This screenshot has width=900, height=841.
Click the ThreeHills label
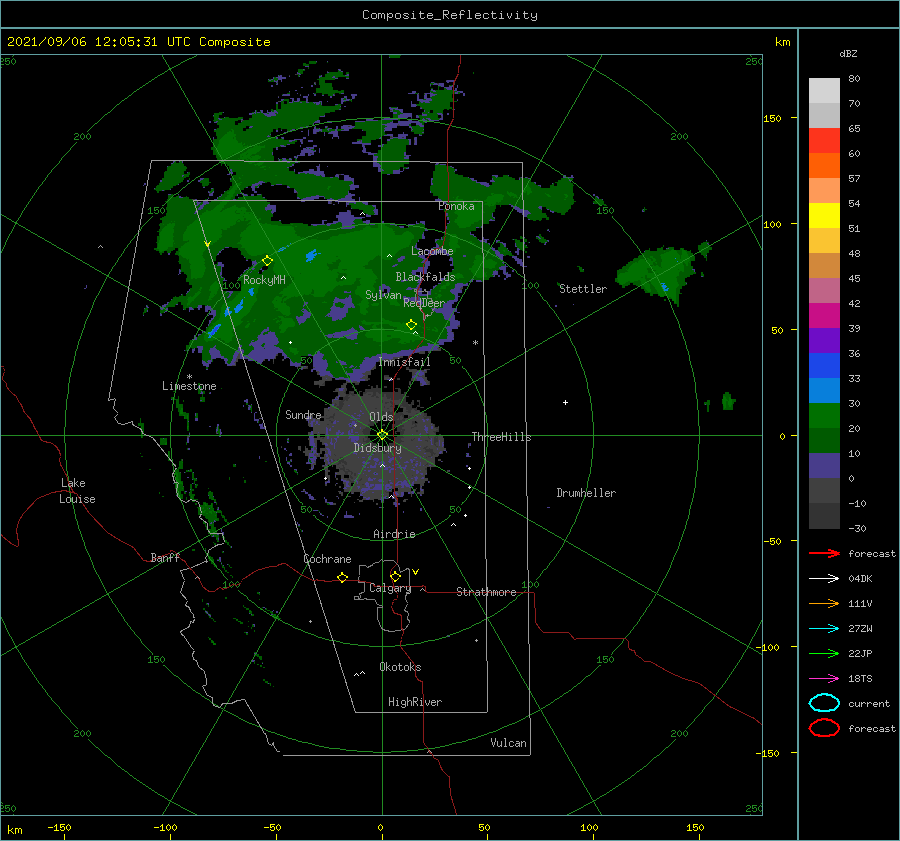501,437
